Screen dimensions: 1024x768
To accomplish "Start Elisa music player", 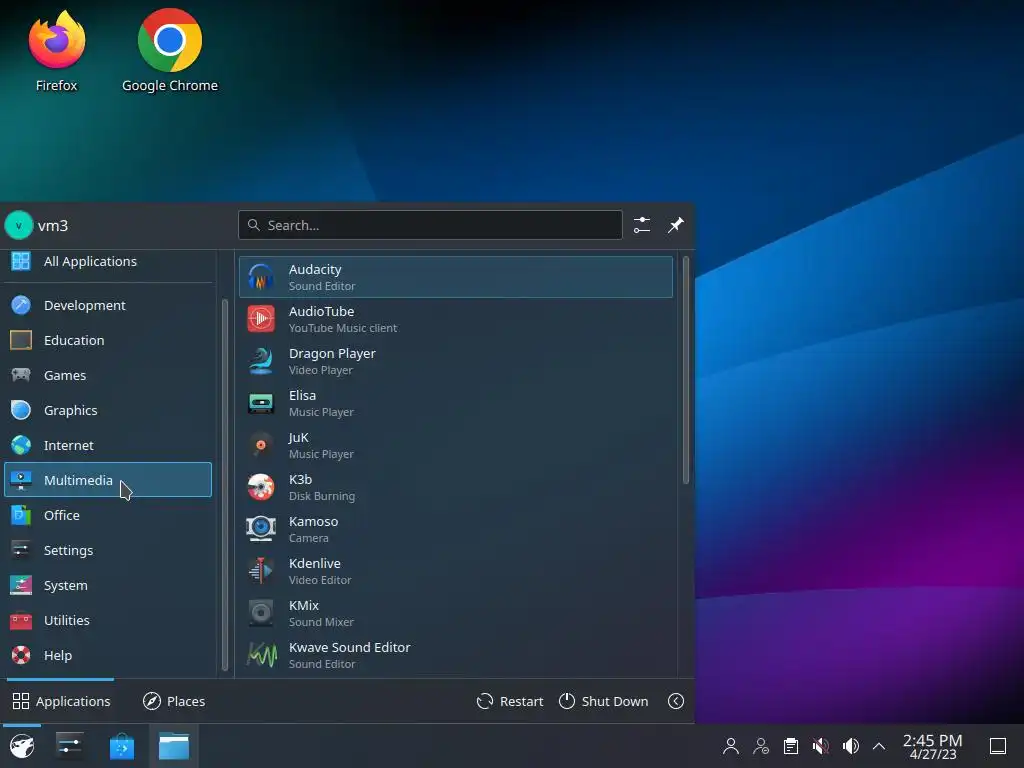I will pos(456,403).
